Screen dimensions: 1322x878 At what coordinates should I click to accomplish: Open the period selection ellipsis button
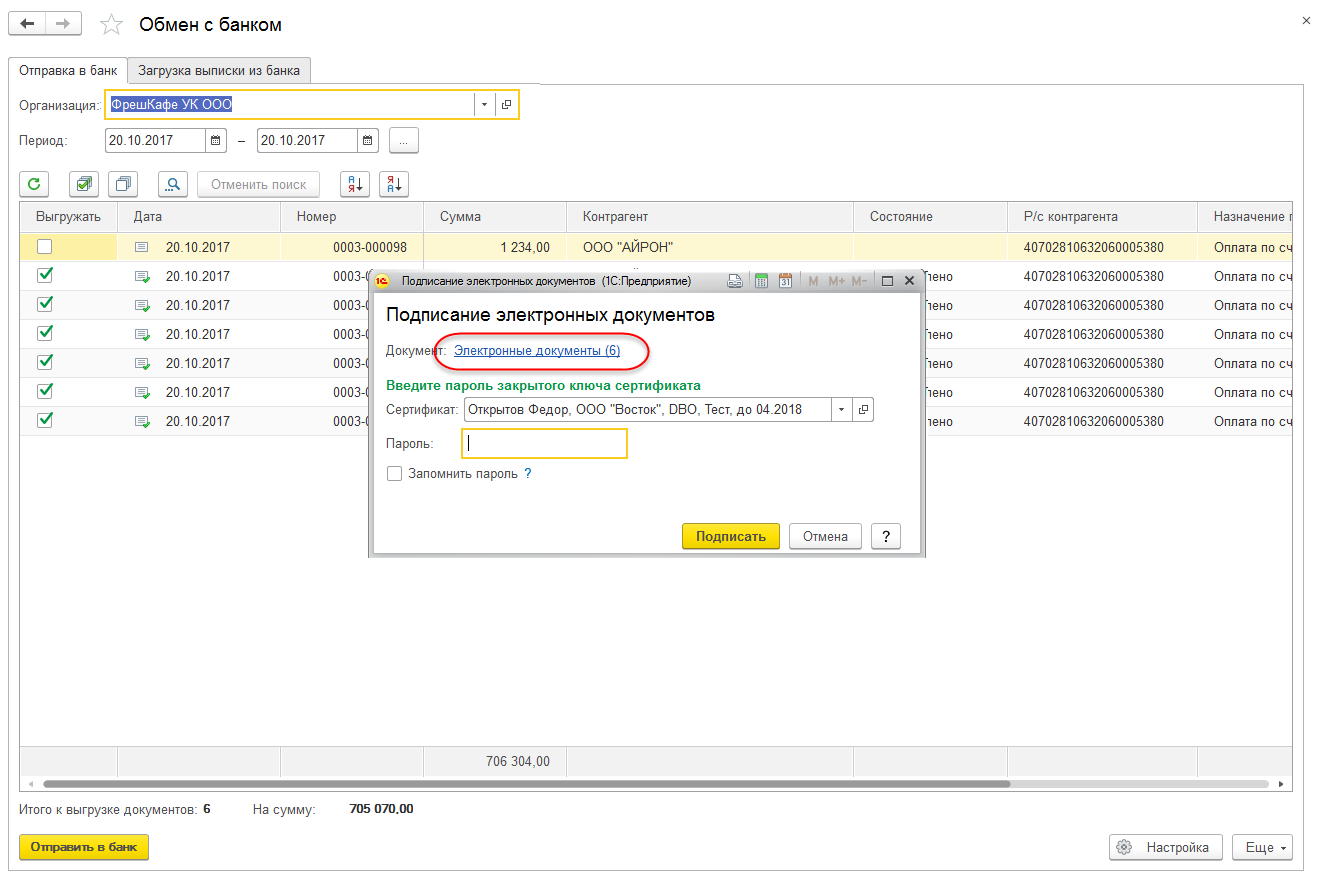point(404,141)
